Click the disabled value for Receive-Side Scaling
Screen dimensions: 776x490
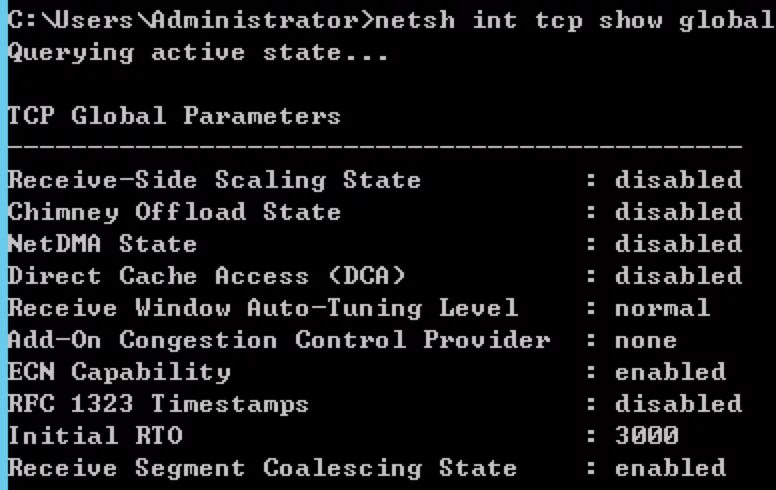(677, 180)
